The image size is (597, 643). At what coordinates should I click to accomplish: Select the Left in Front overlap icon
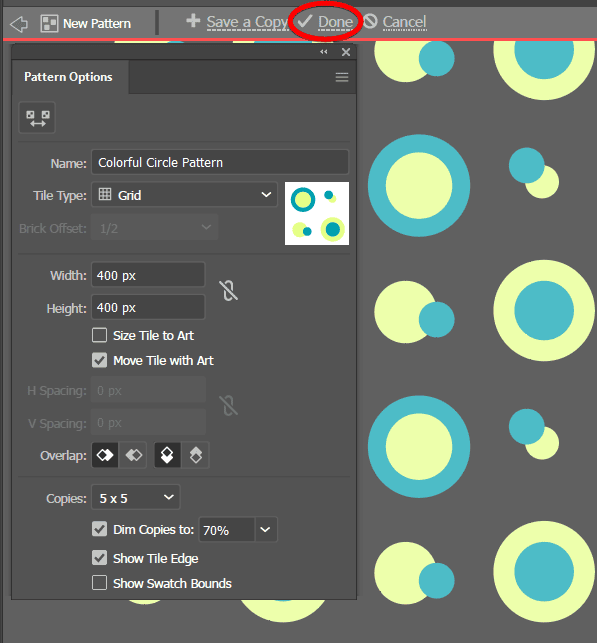[105, 455]
